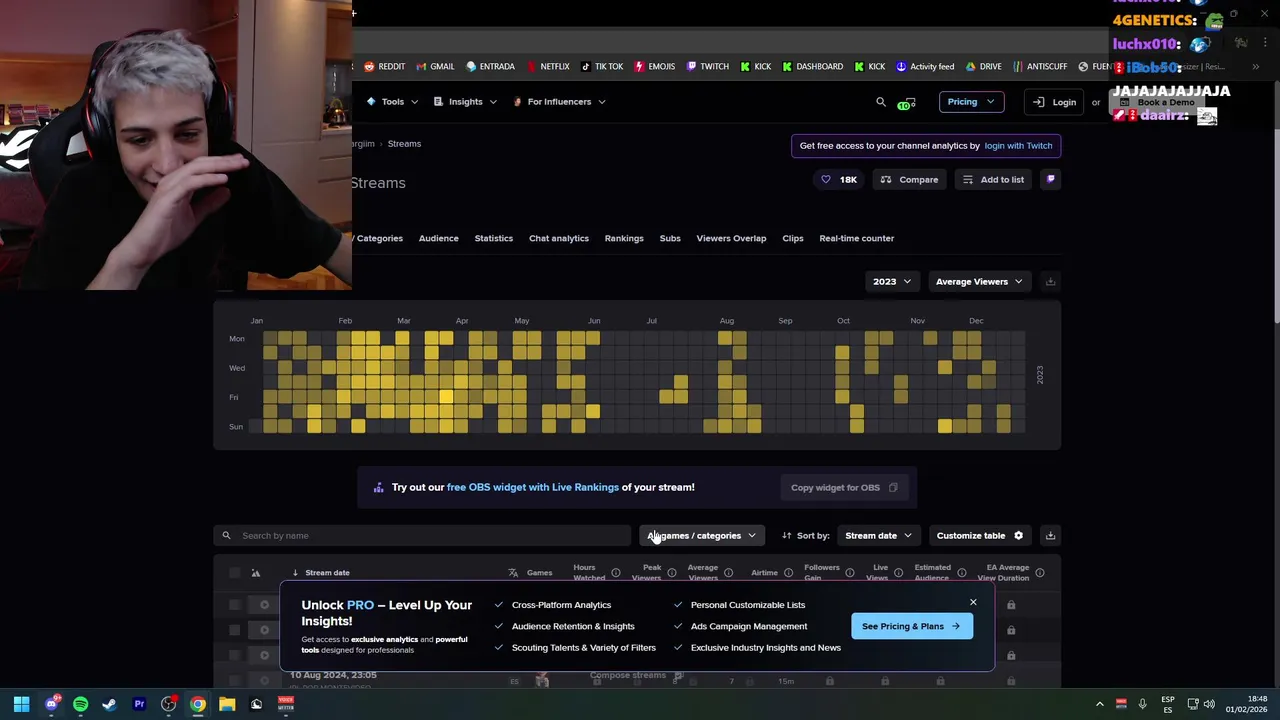Open File Explorer from the taskbar
The height and width of the screenshot is (720, 1280).
click(227, 704)
